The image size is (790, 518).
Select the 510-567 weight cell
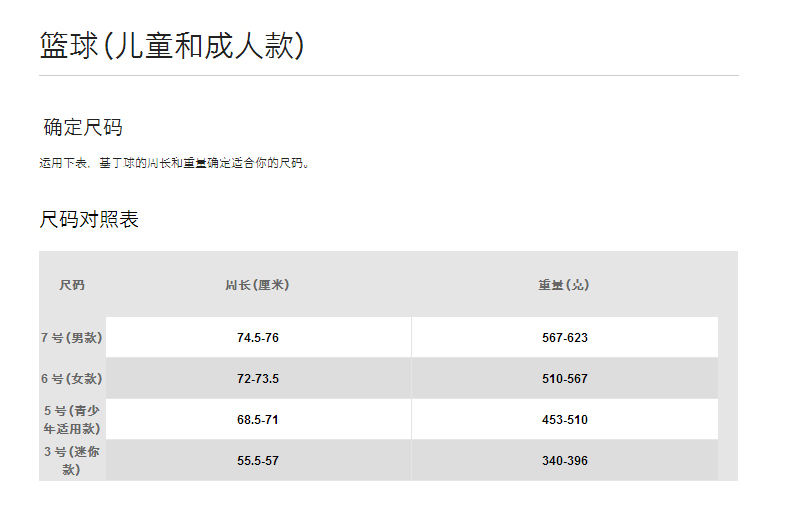[x=565, y=379]
